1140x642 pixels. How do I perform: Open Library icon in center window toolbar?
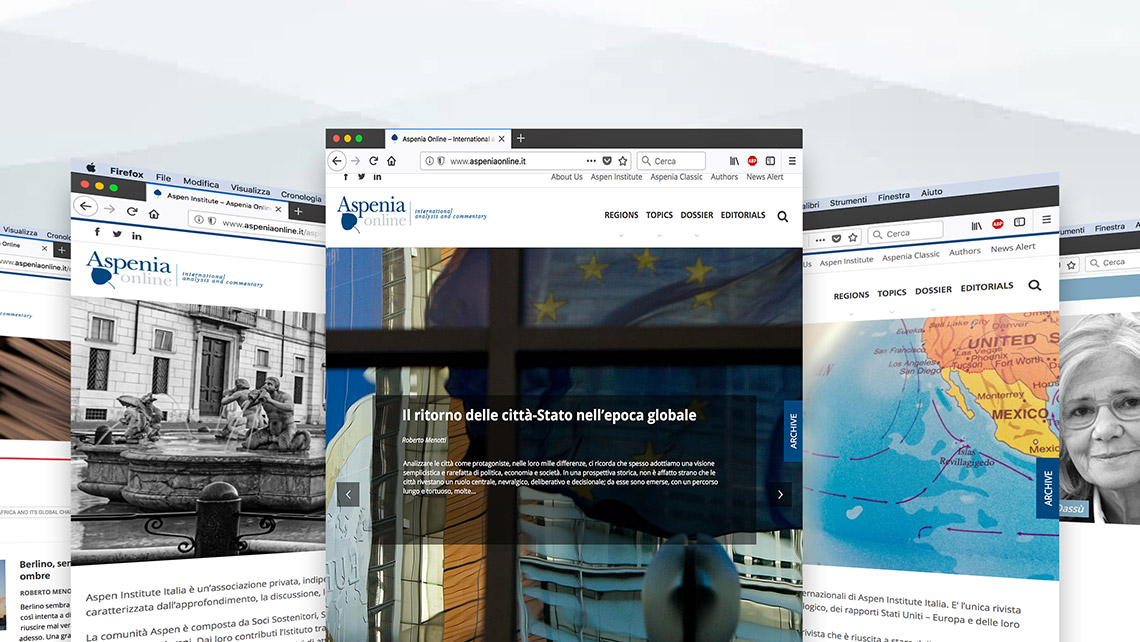coord(734,161)
